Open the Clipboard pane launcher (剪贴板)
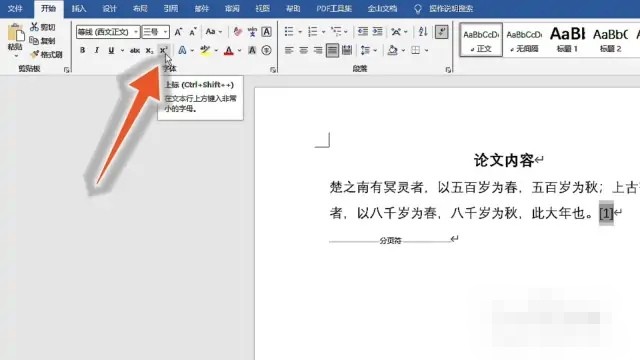640x360 pixels. click(67, 70)
